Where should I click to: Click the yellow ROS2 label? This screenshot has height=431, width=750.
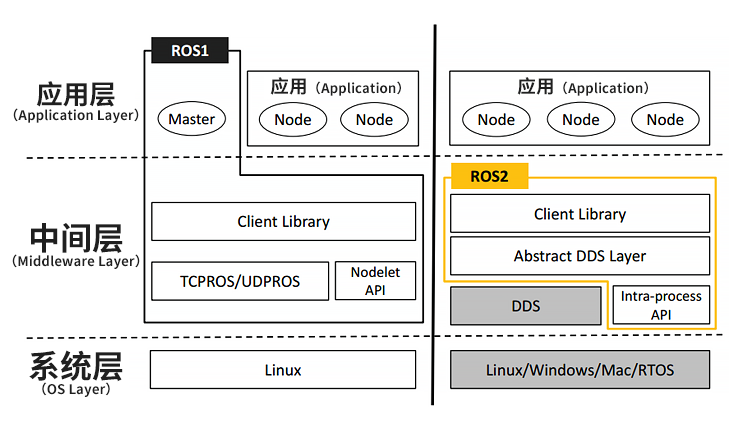pyautogui.click(x=489, y=176)
